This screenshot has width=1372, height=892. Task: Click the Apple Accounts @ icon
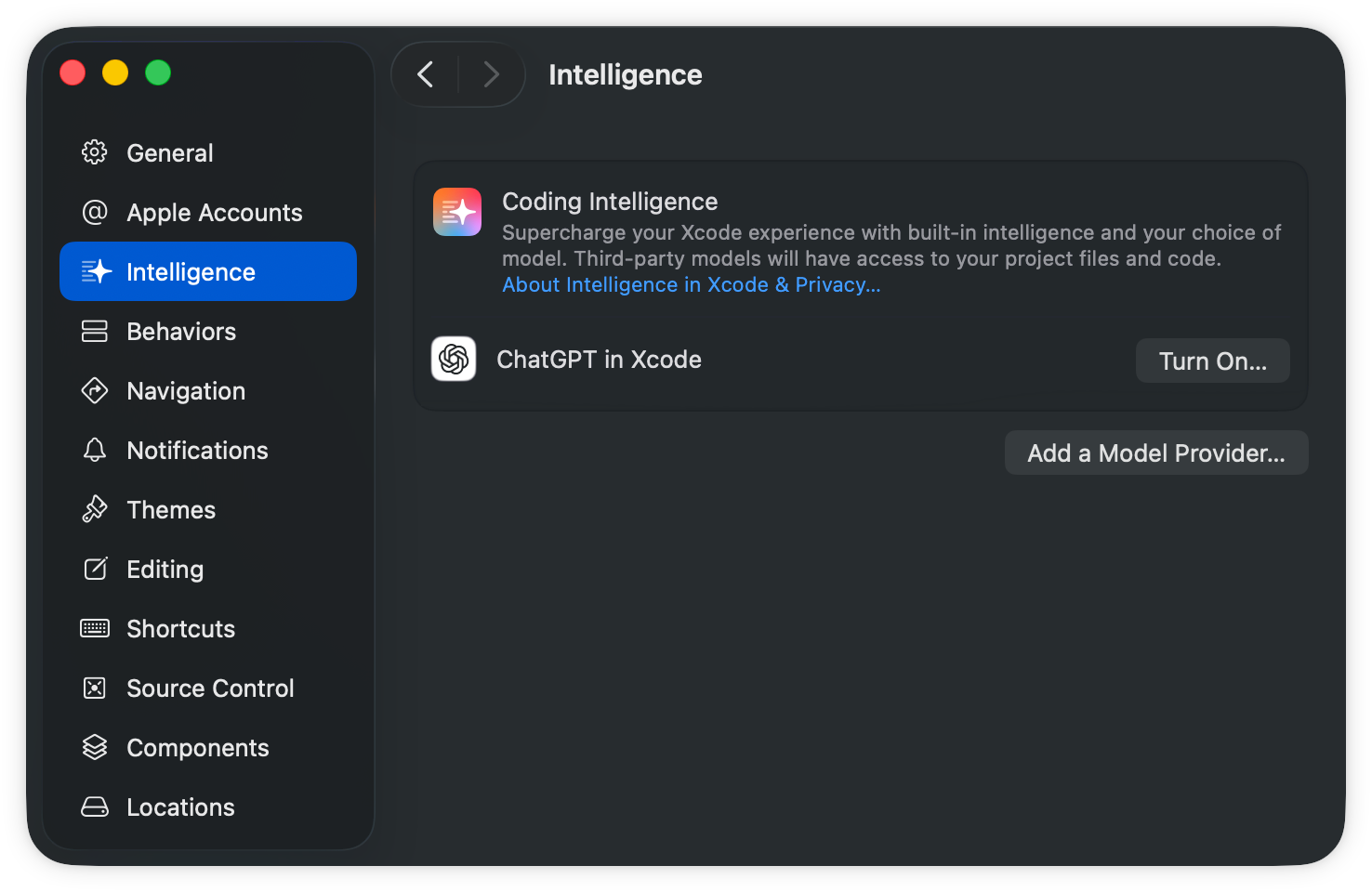(x=95, y=212)
